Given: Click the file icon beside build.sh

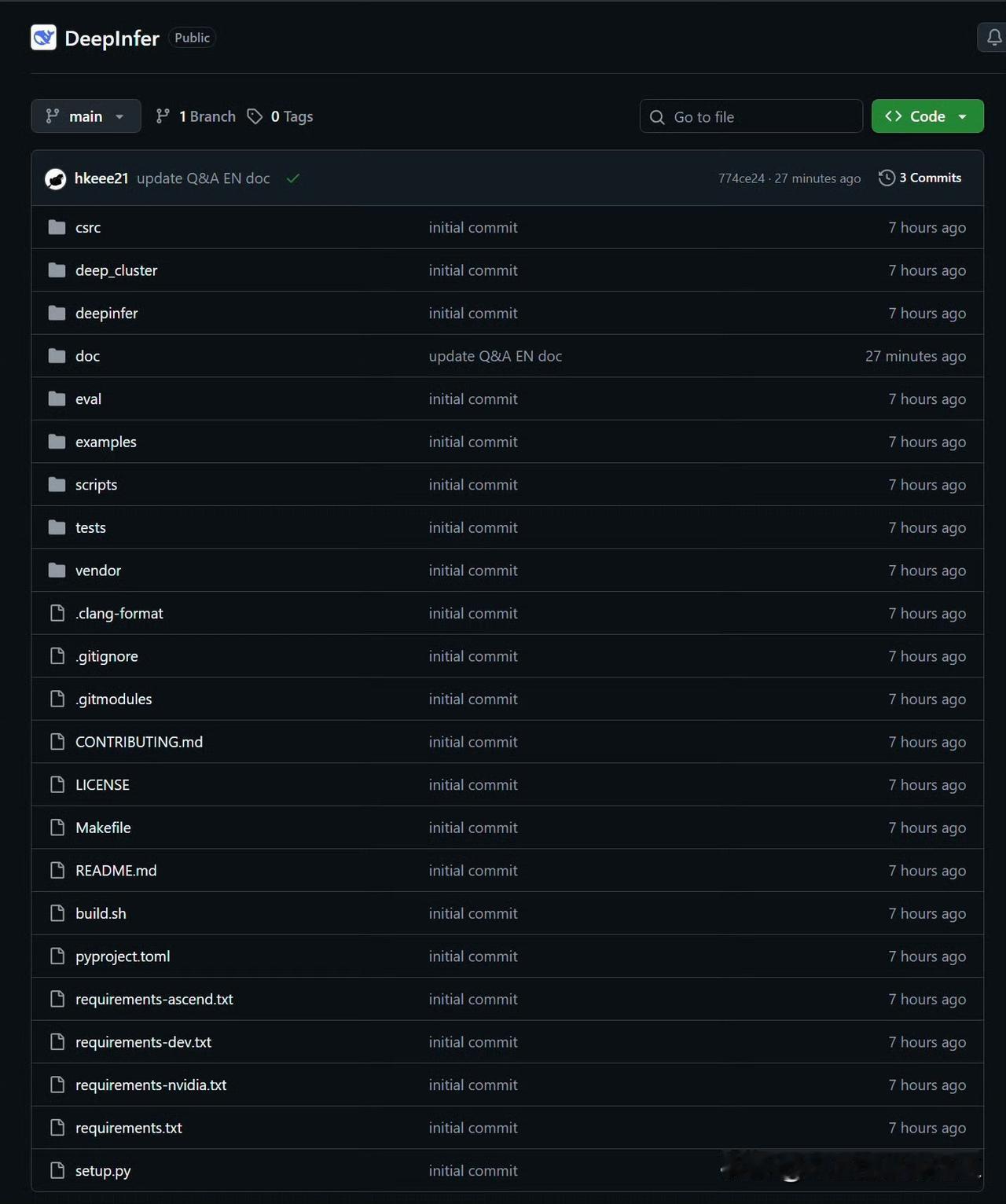Looking at the screenshot, I should (x=57, y=913).
